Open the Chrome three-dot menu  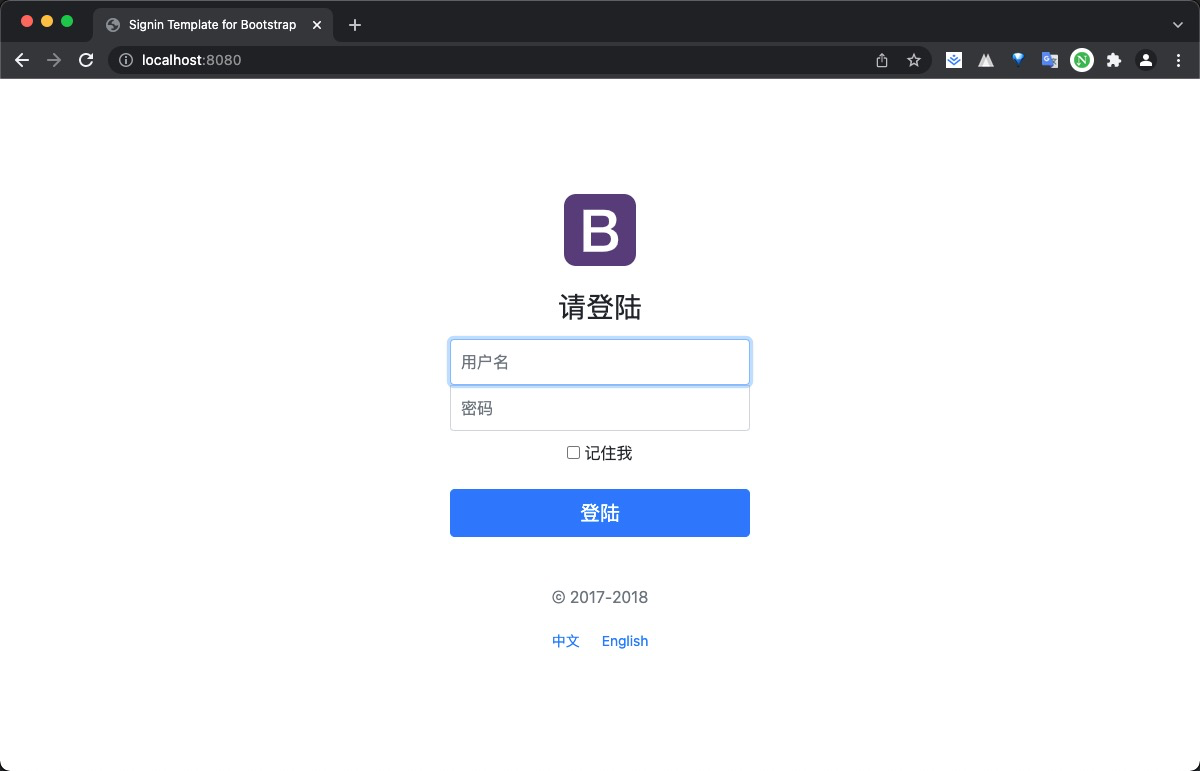[1178, 60]
